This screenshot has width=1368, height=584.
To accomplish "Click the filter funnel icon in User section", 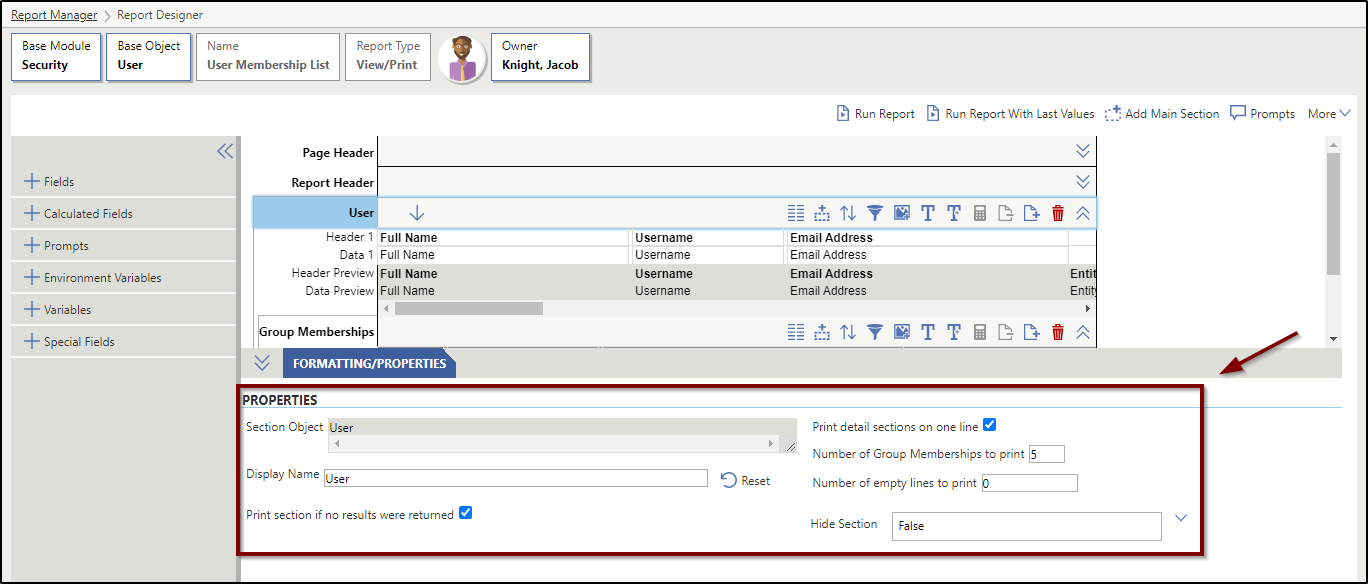I will (x=875, y=213).
